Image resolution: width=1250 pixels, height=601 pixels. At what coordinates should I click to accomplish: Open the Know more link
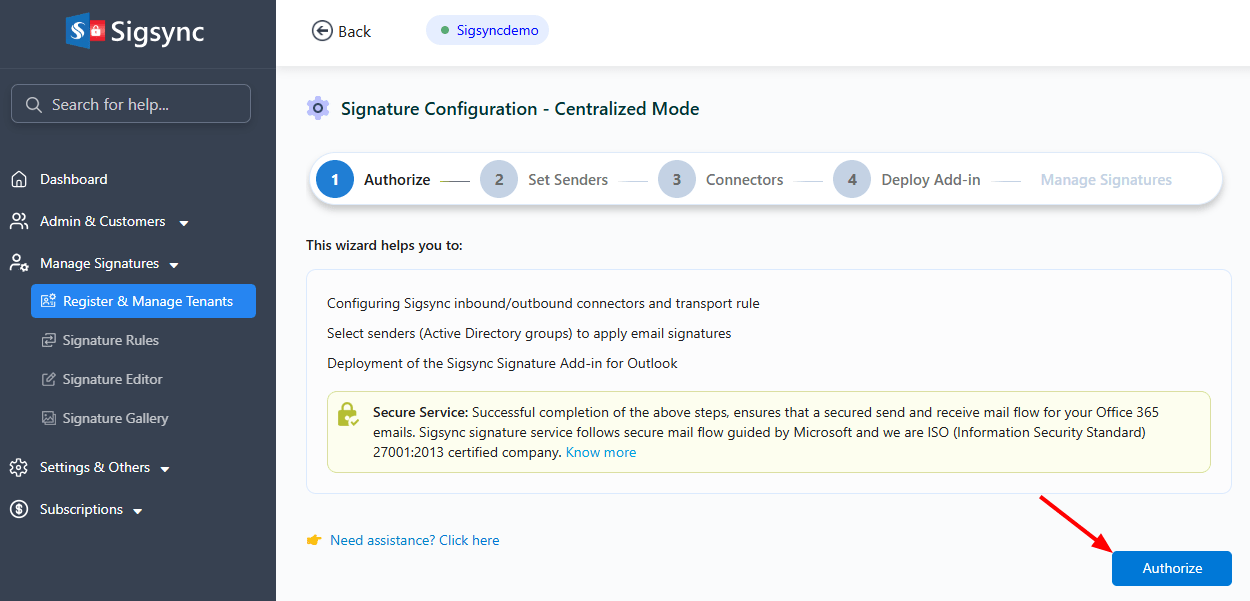pyautogui.click(x=601, y=452)
